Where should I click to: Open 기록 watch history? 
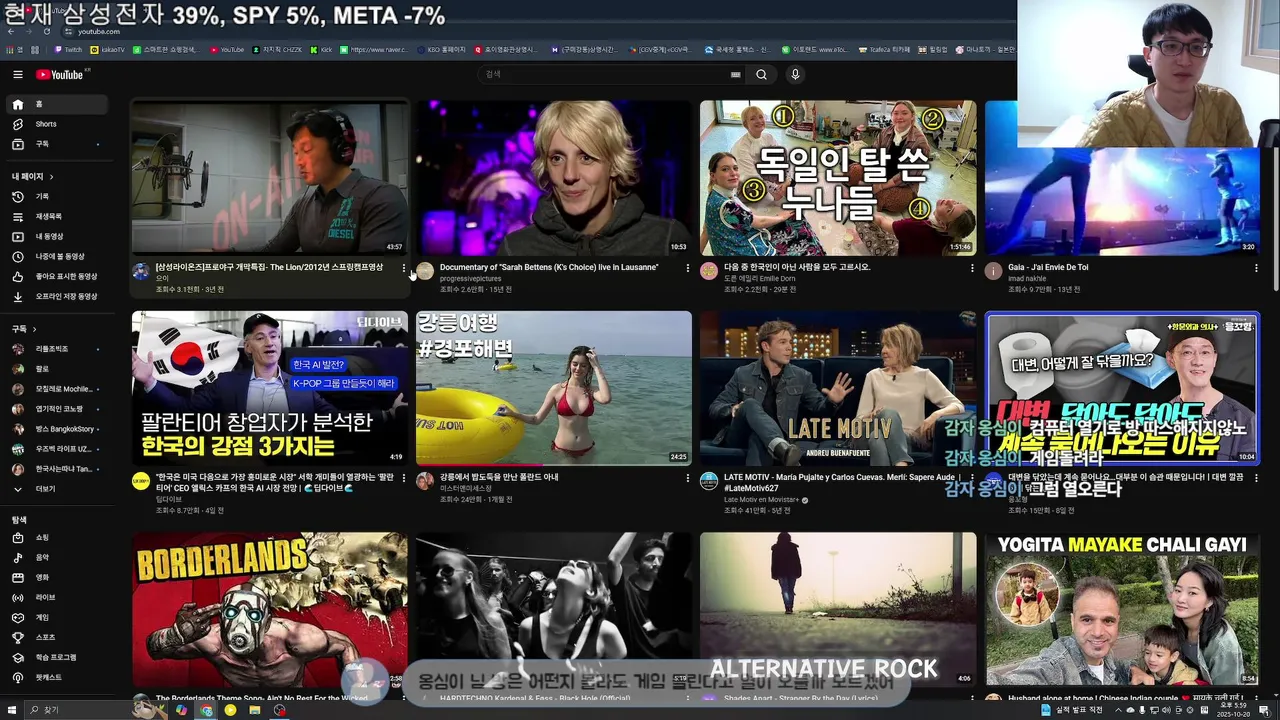57,197
